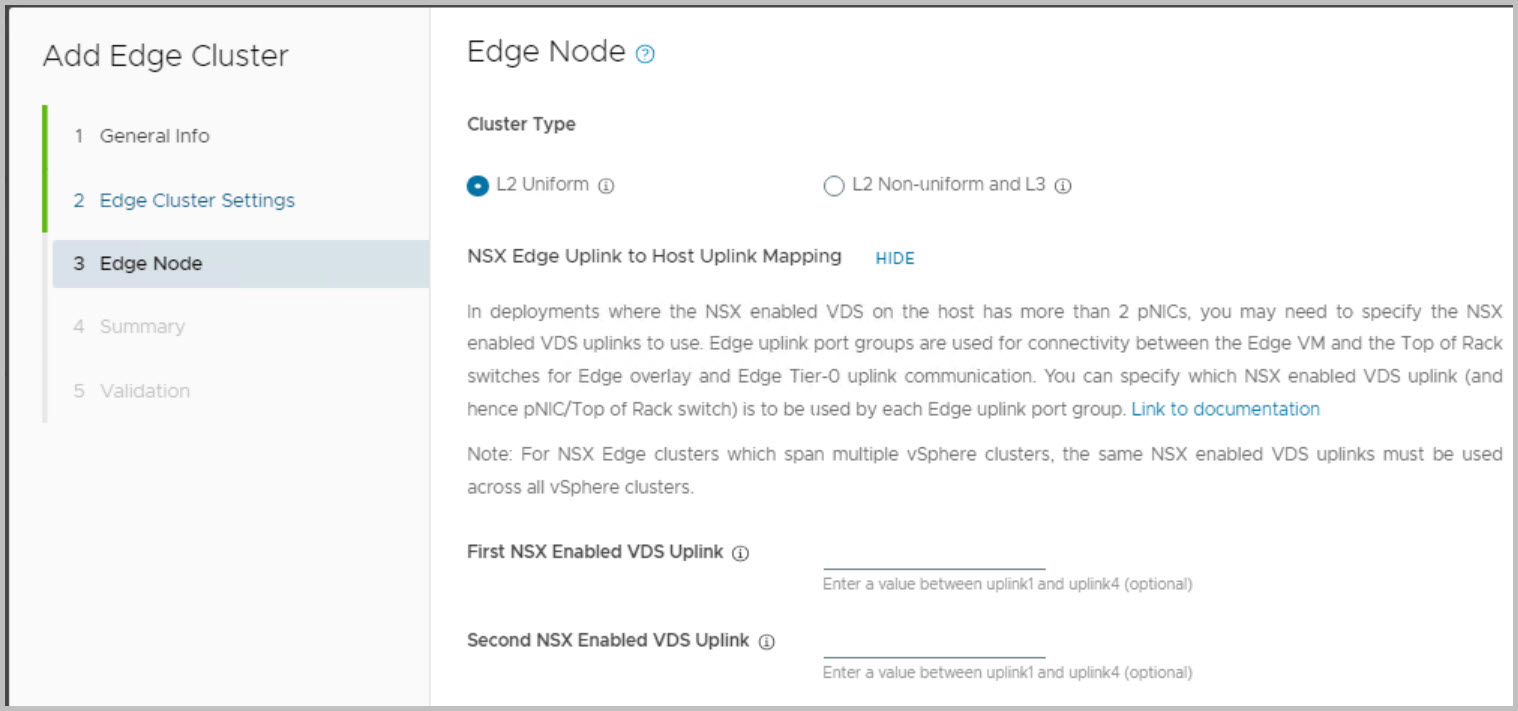Hide the NSX Edge Uplink mapping section
This screenshot has height=711, width=1518.
click(x=895, y=258)
